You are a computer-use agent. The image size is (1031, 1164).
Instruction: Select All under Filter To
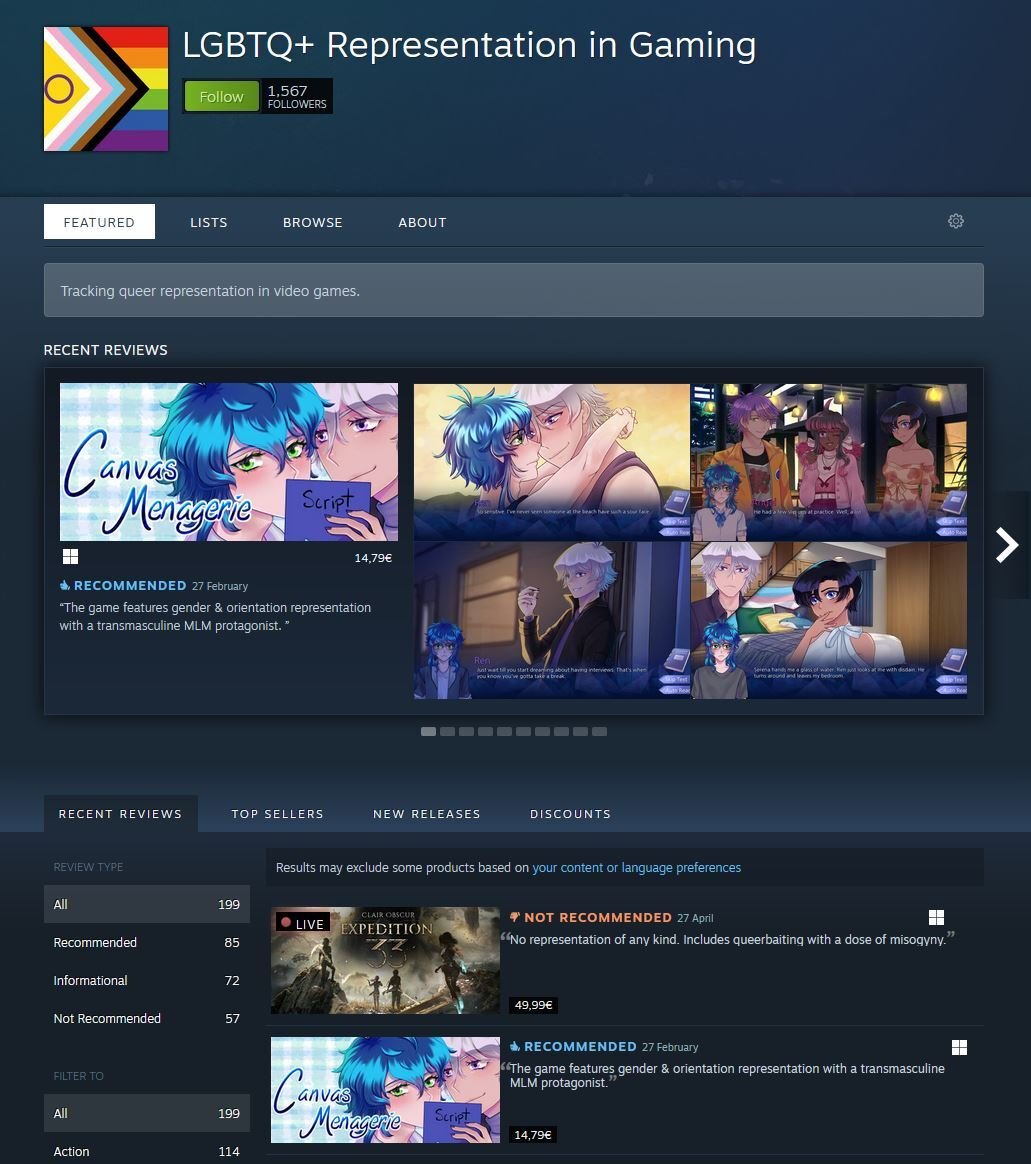coord(147,1113)
